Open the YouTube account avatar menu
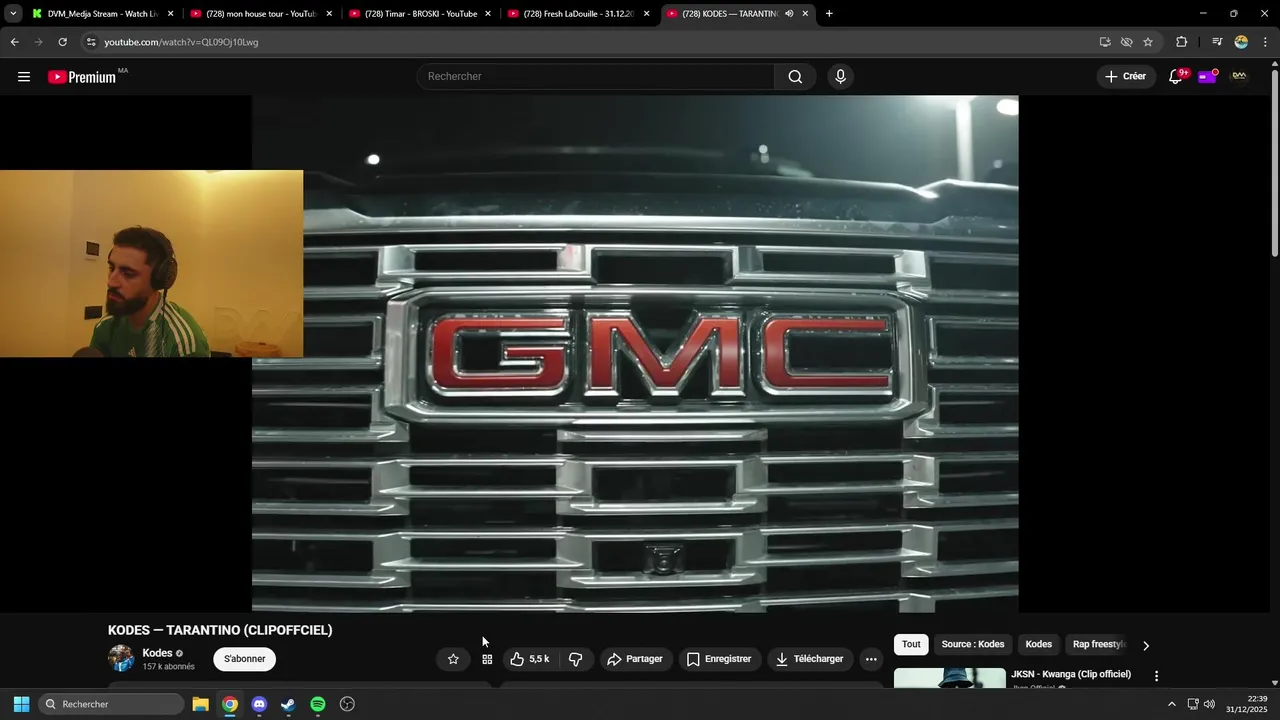This screenshot has height=720, width=1280. (x=1239, y=76)
